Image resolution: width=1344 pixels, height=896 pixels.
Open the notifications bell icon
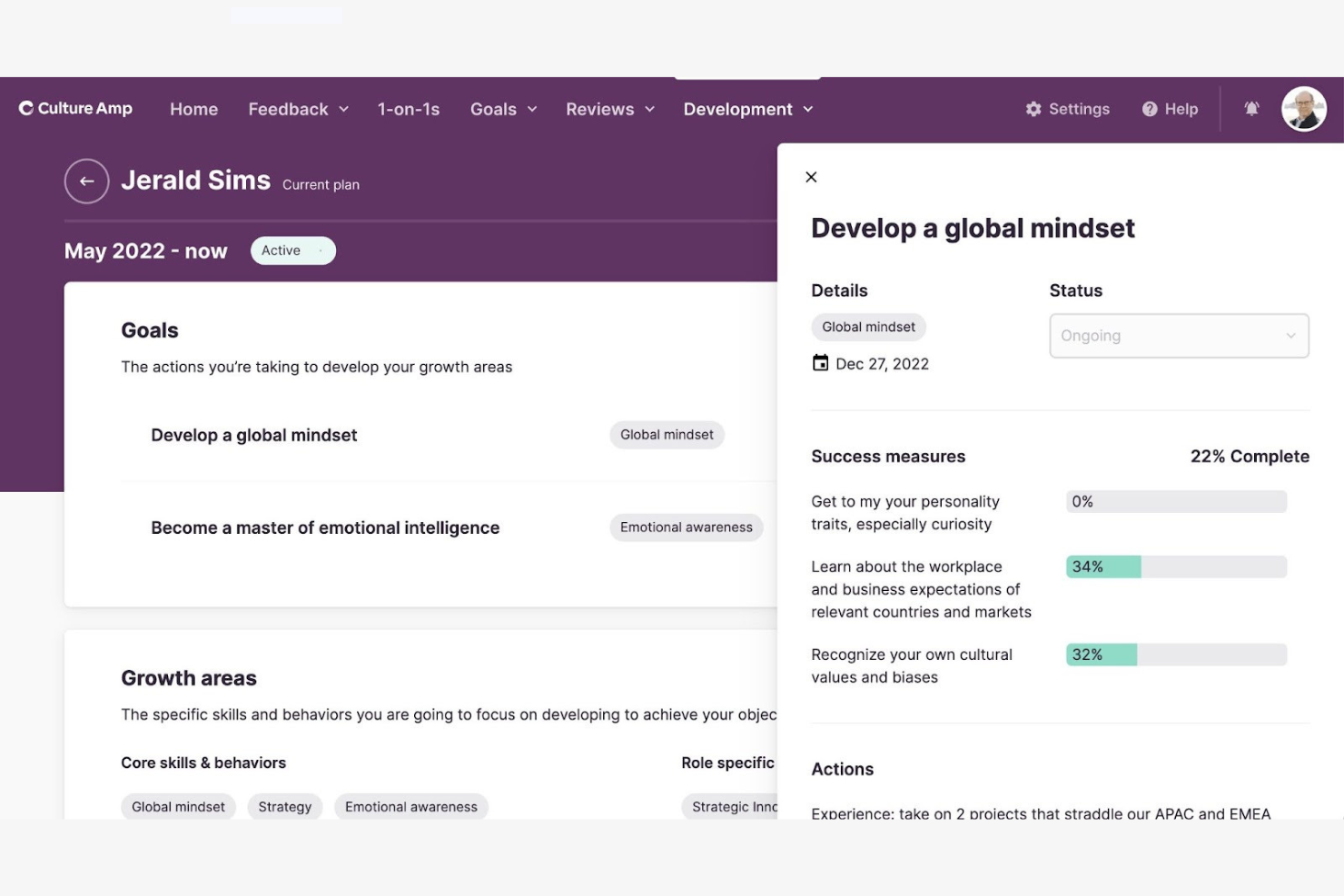click(x=1251, y=108)
